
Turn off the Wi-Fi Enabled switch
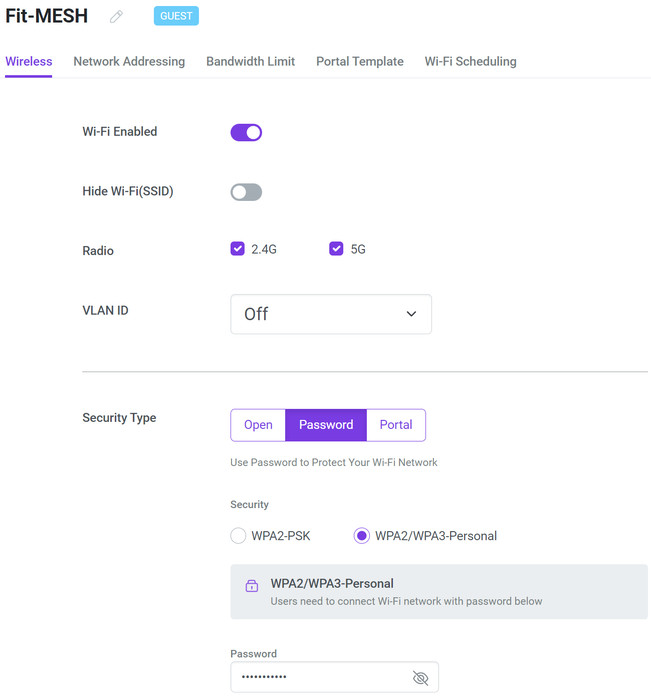[x=246, y=132]
